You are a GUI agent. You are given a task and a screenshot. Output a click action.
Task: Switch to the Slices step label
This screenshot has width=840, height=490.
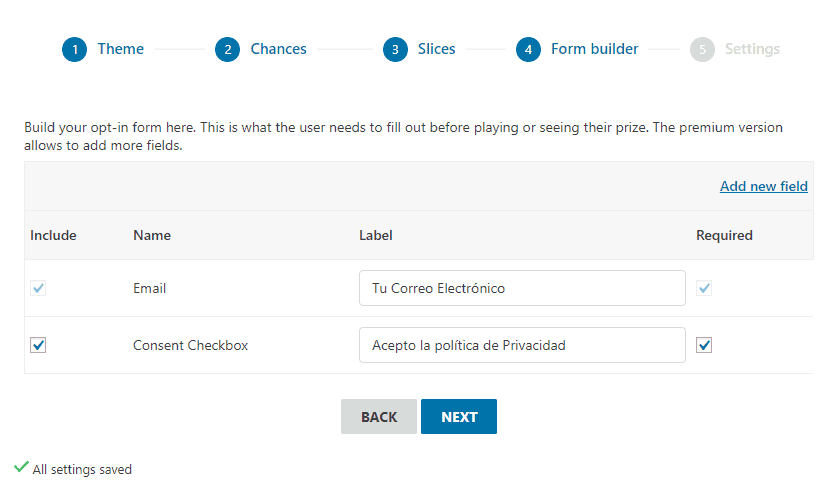pos(437,49)
